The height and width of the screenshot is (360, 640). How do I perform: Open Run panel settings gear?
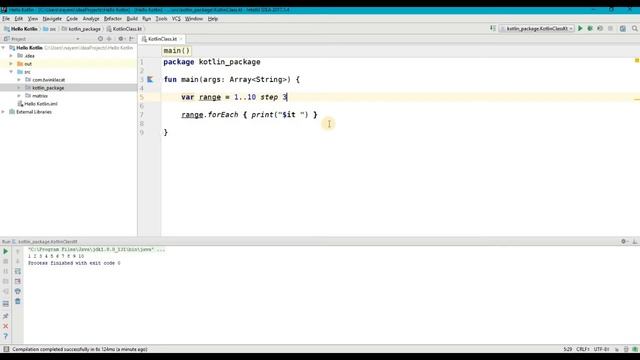(x=624, y=242)
